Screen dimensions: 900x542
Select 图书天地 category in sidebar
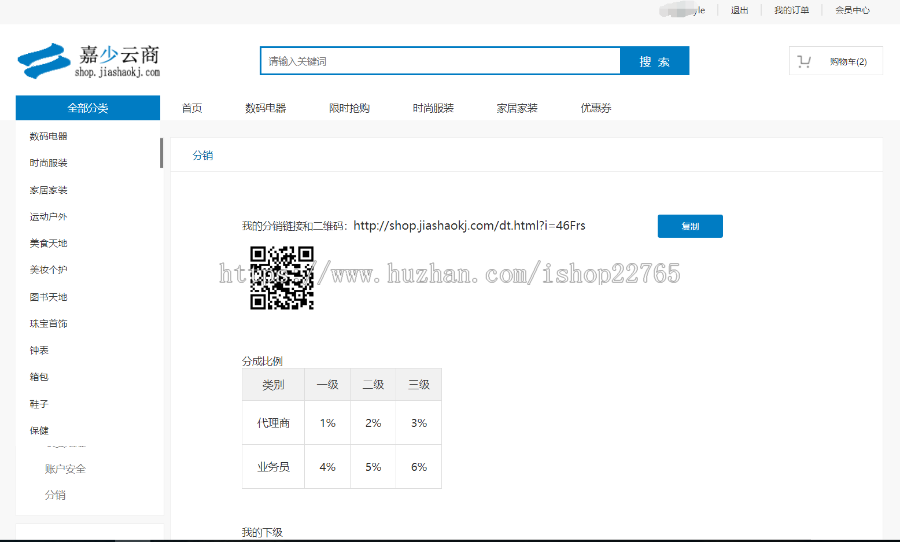pyautogui.click(x=48, y=297)
